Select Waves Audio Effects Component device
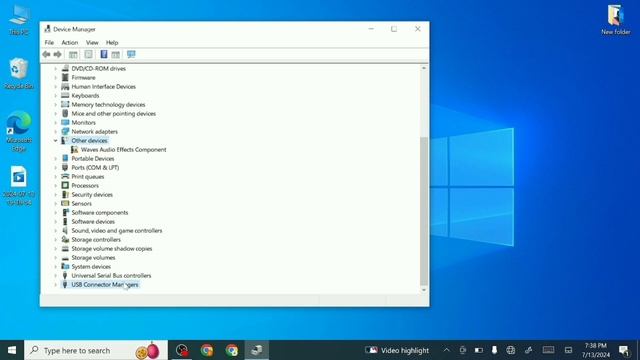Viewport: 640px width, 360px height. pos(123,149)
